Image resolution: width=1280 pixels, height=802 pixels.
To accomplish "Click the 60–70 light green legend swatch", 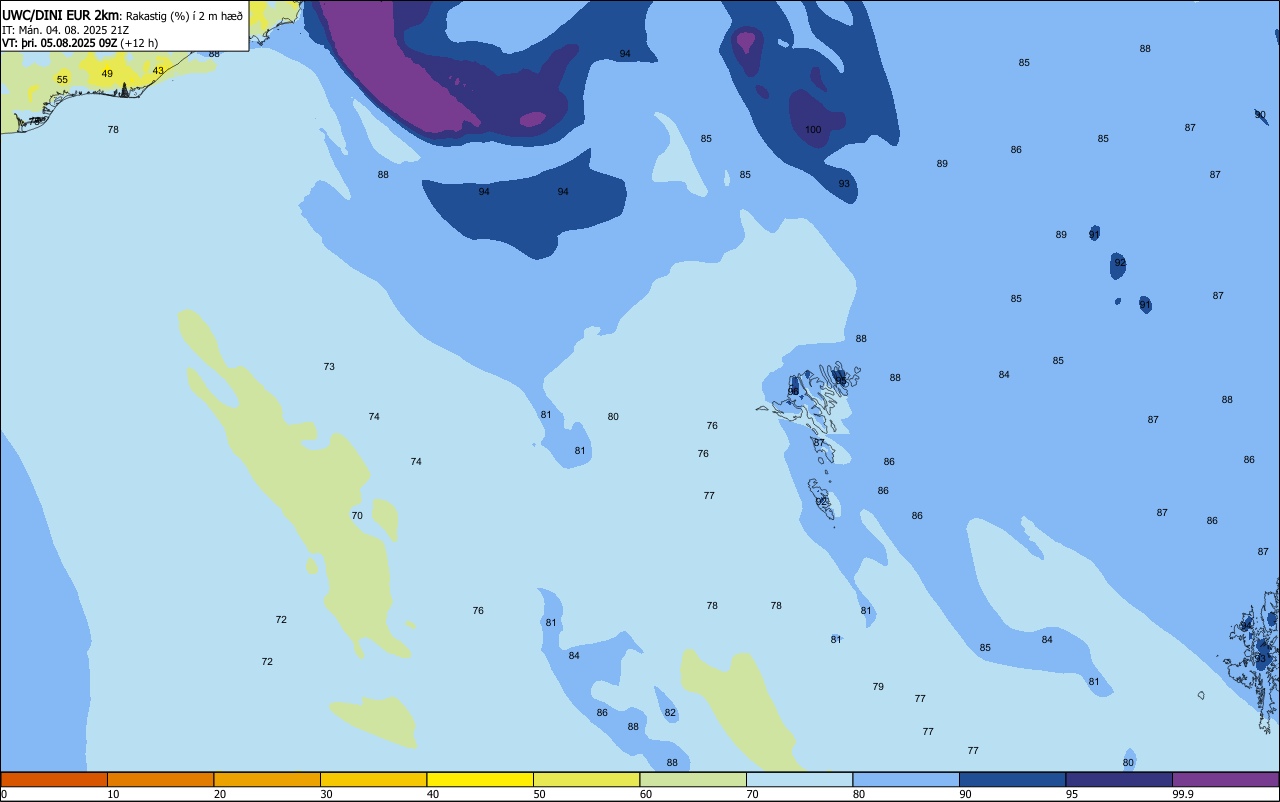I will pyautogui.click(x=693, y=779).
